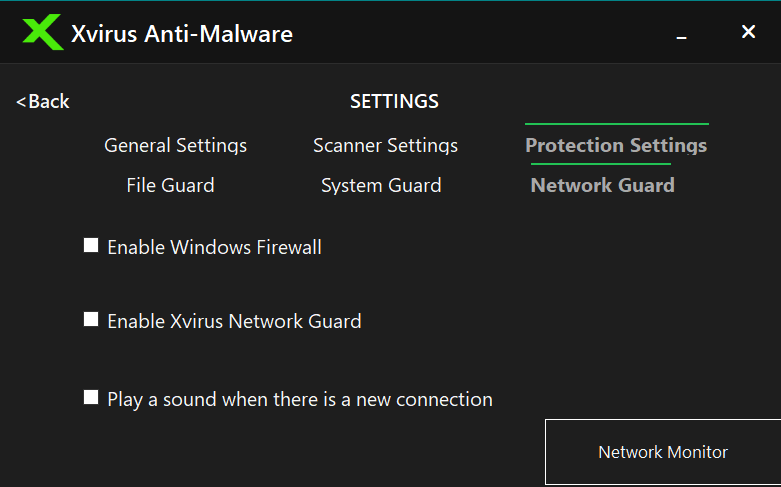
Task: Go back using the Back link
Action: [43, 101]
